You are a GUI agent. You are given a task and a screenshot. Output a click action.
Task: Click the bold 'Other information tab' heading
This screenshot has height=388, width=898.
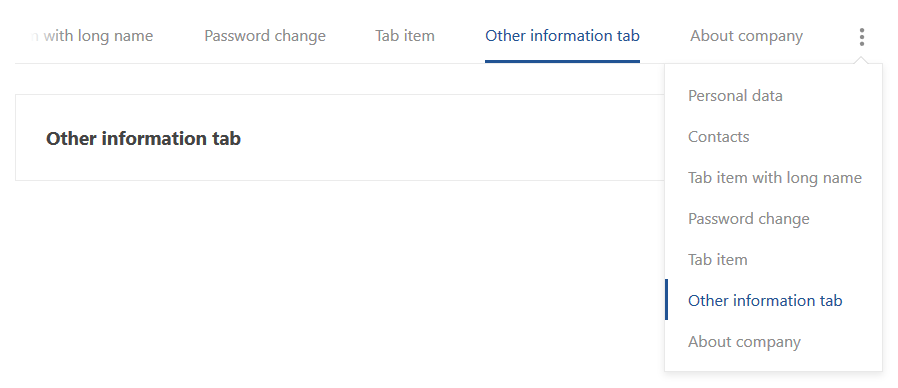point(143,139)
